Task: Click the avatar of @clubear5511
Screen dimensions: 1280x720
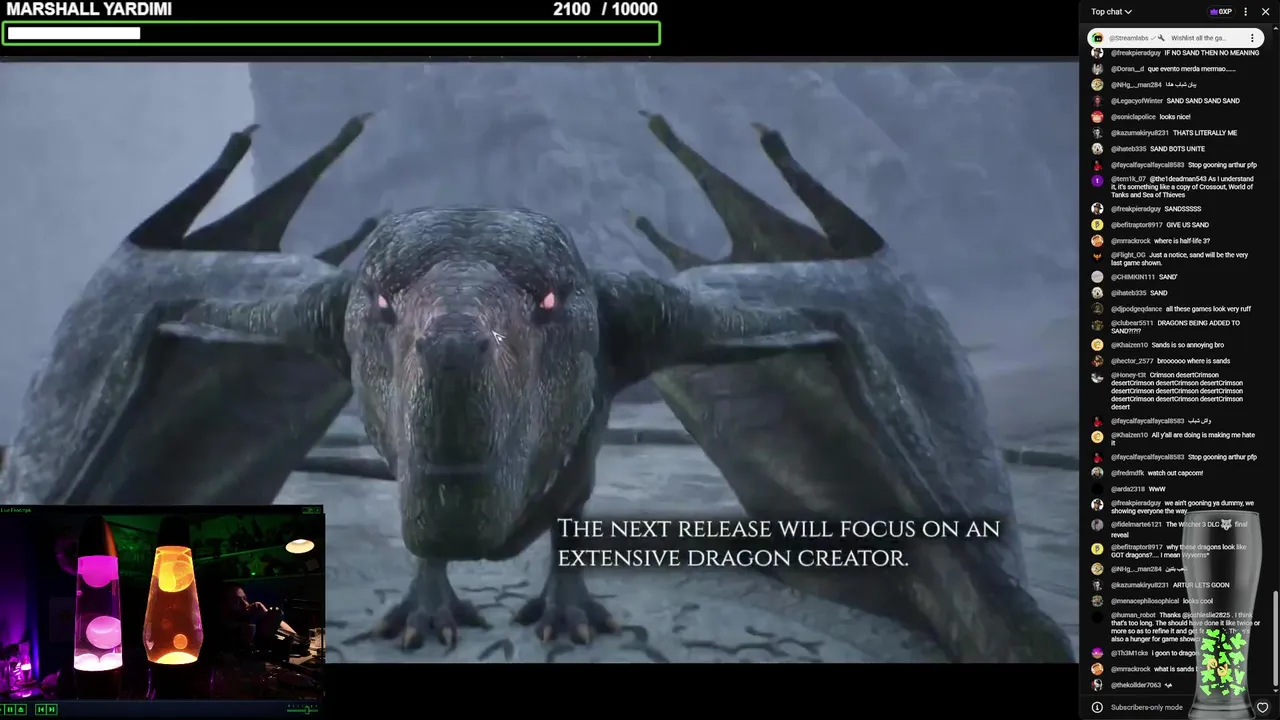Action: [1097, 325]
